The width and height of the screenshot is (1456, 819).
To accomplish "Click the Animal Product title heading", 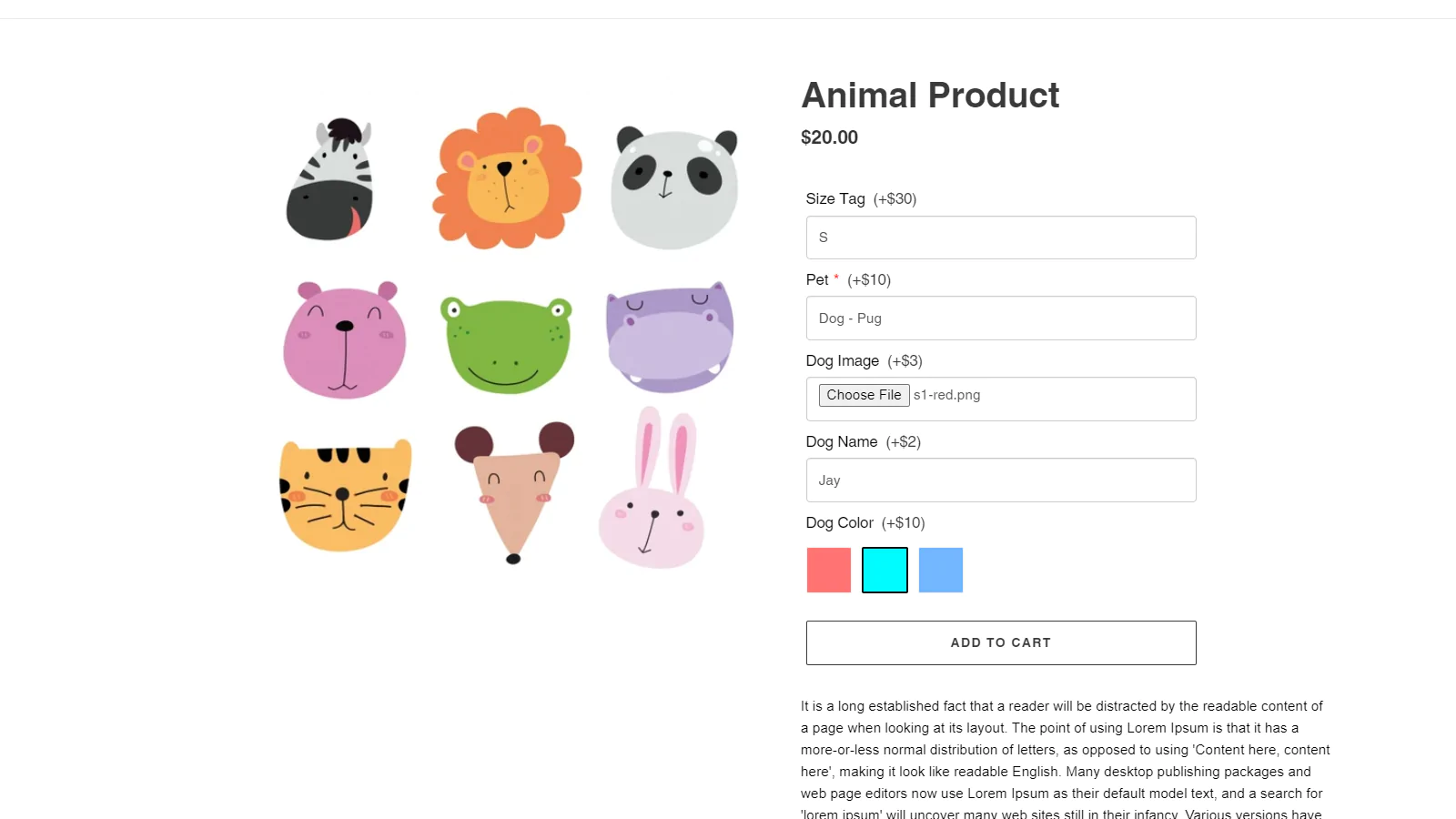I will point(930,95).
